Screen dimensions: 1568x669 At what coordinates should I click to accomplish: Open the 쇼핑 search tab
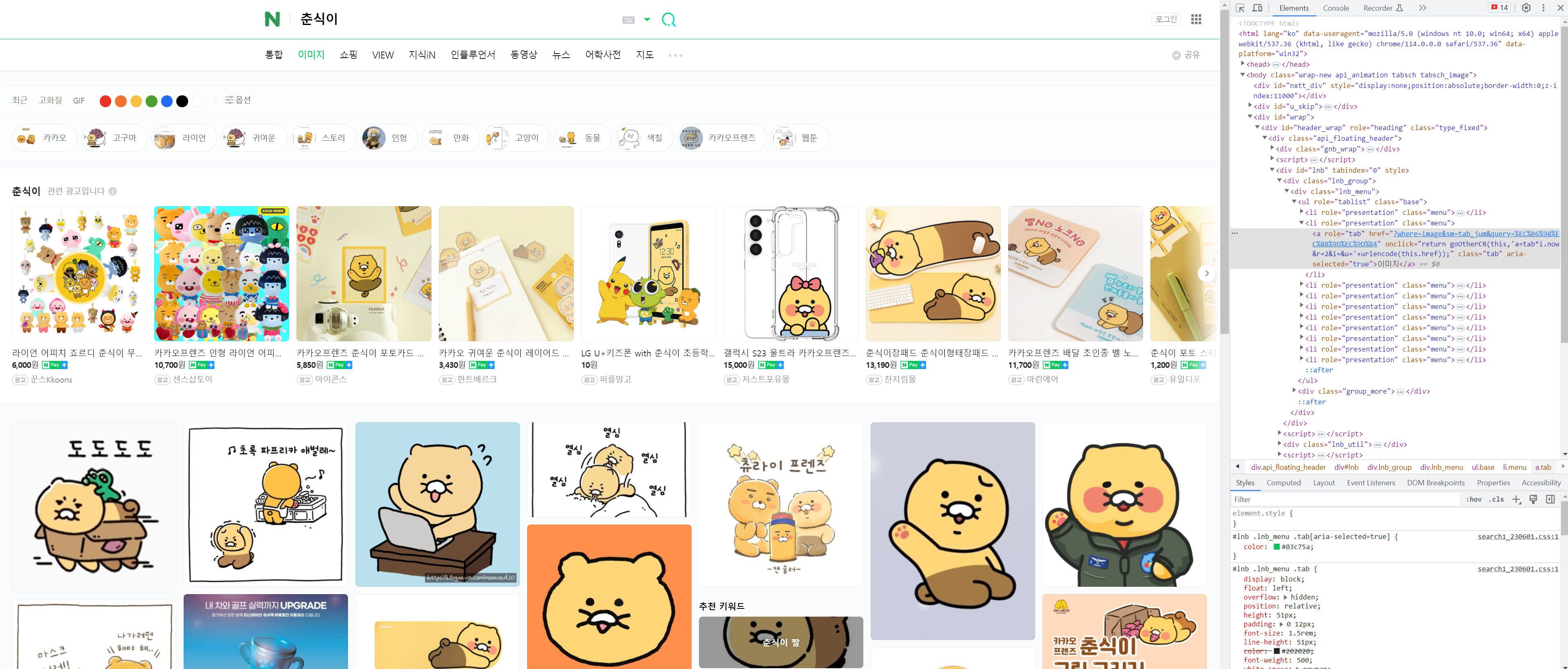click(x=348, y=55)
